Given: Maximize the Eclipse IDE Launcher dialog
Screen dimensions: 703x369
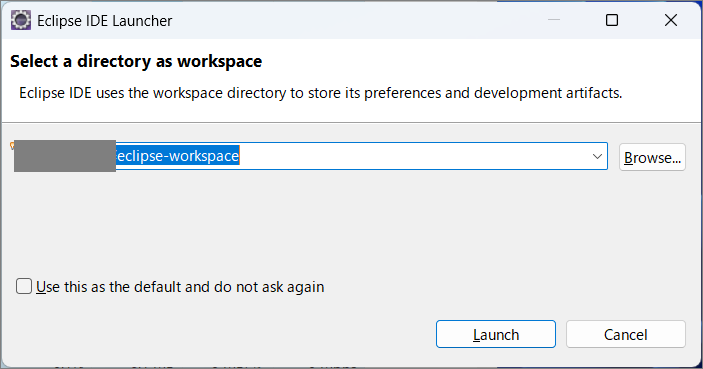Looking at the screenshot, I should 612,20.
